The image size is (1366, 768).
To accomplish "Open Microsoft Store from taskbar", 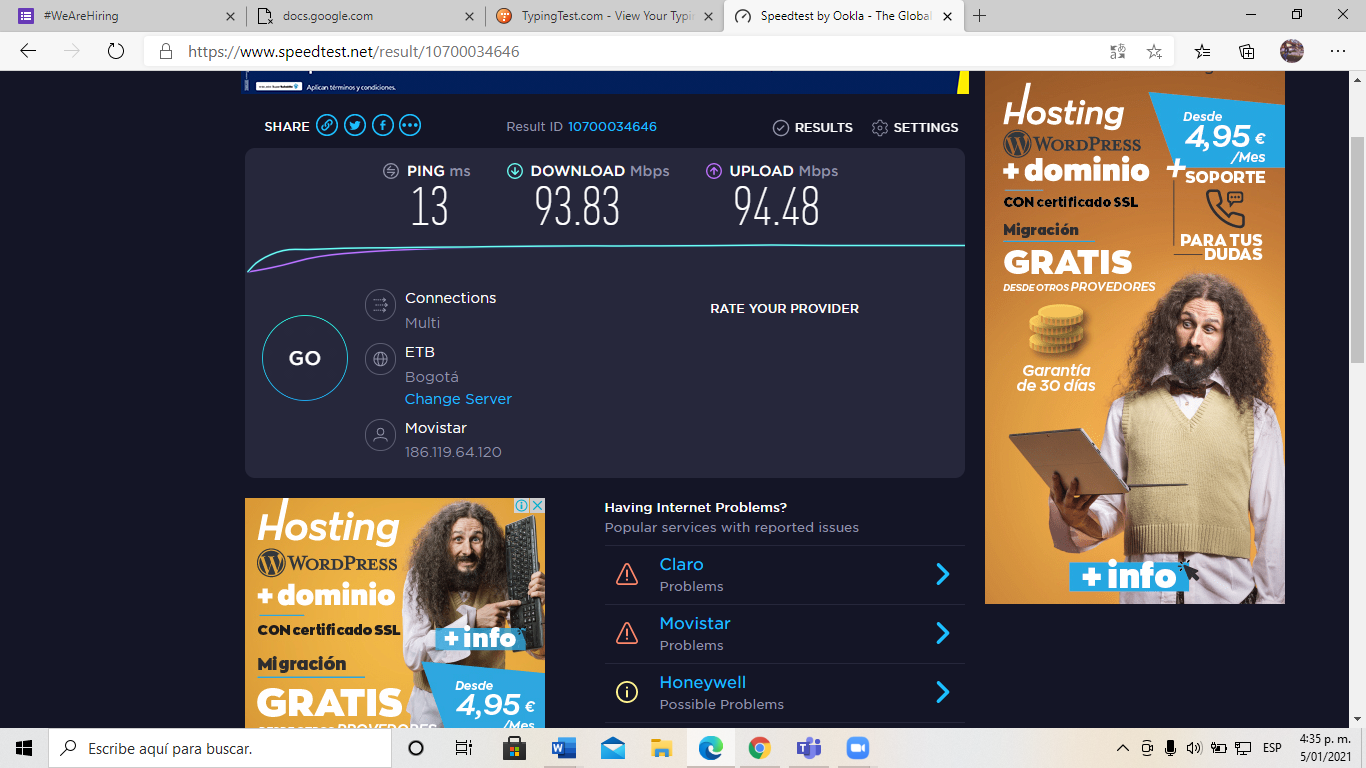I will [515, 748].
